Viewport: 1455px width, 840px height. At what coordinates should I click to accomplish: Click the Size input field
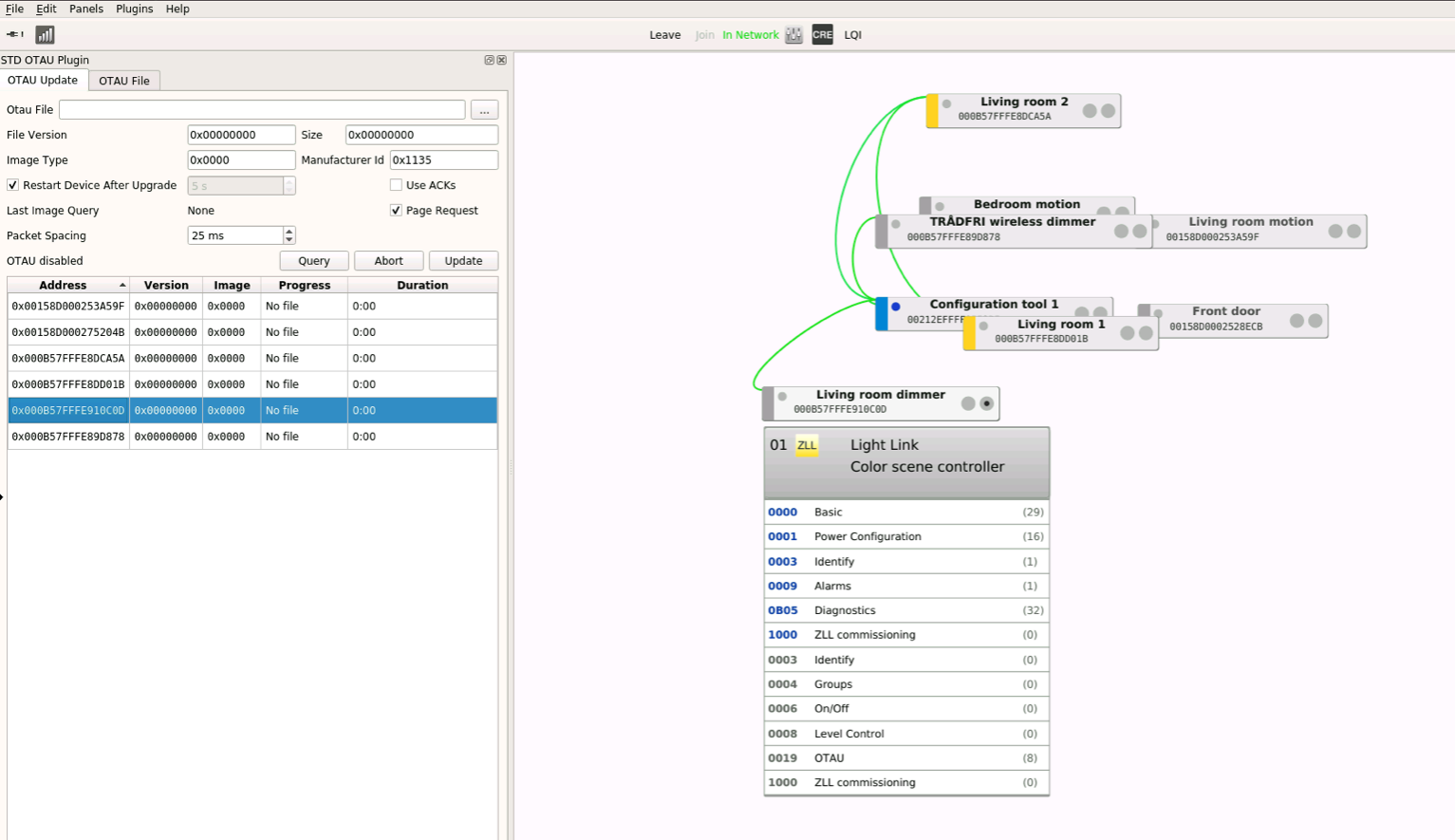(x=421, y=135)
